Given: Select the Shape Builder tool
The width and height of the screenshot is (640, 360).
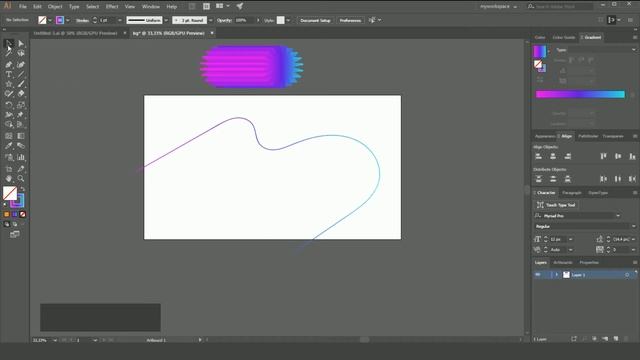Looking at the screenshot, I should click(x=9, y=124).
